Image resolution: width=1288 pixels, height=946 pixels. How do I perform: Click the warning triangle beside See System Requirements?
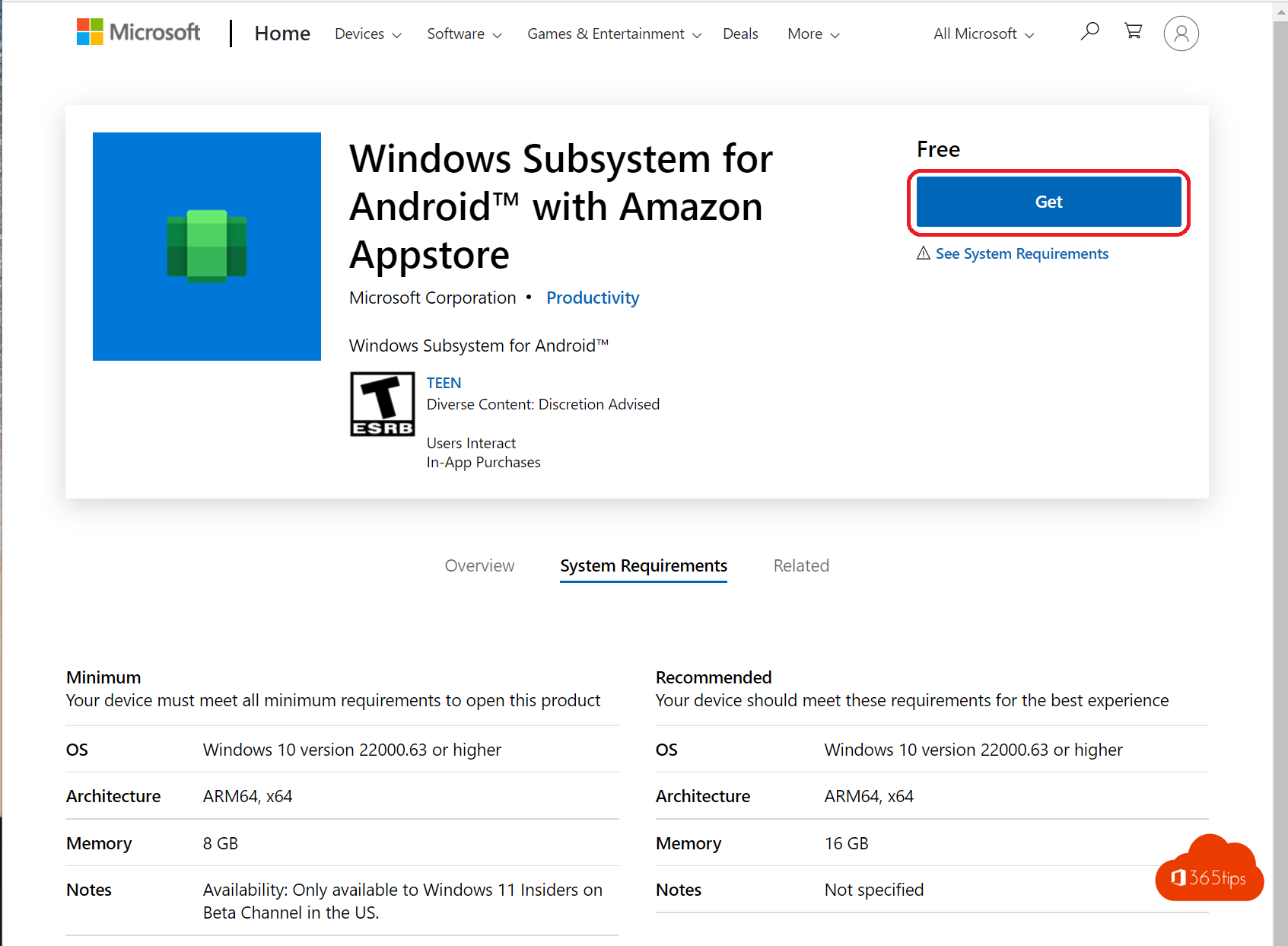[x=924, y=253]
